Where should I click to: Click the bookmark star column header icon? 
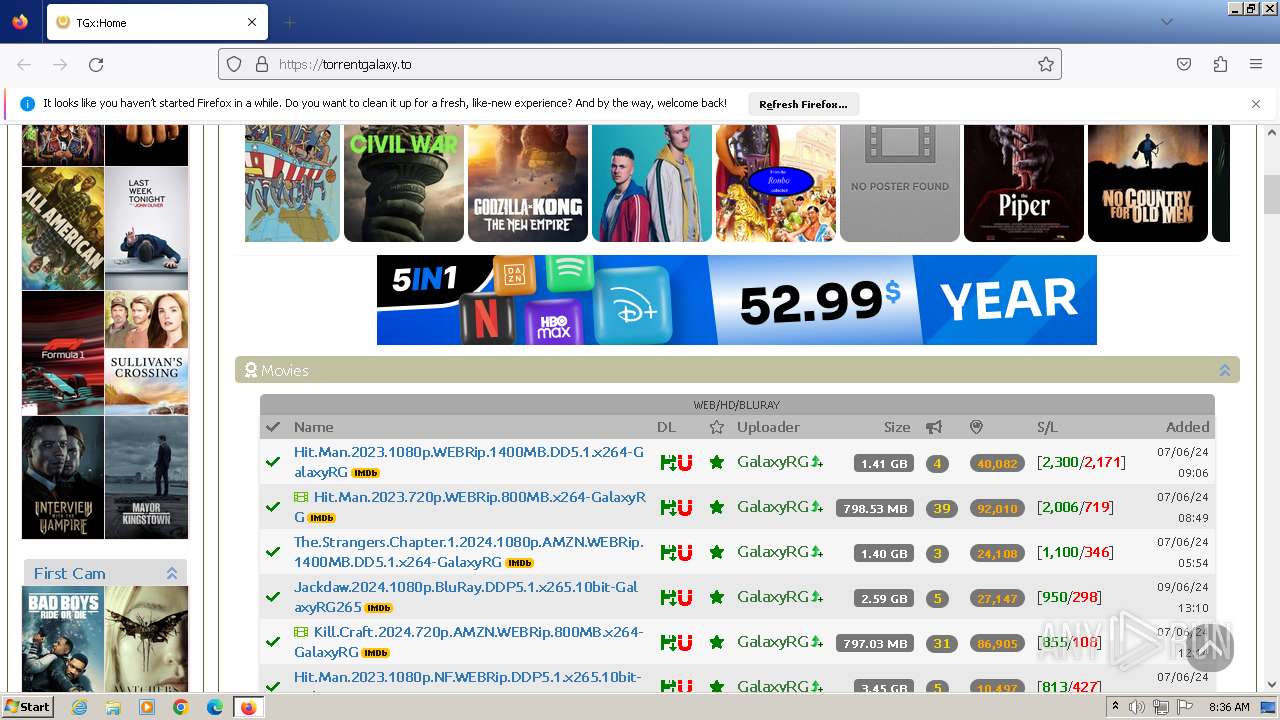(716, 427)
